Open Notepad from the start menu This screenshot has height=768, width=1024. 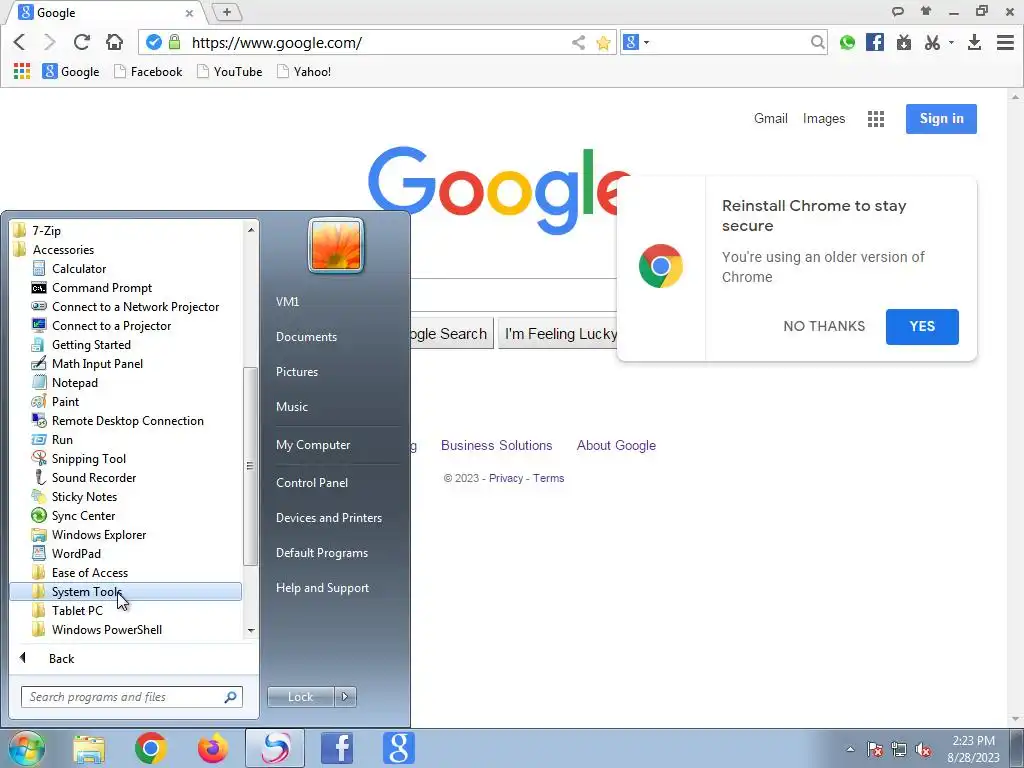pyautogui.click(x=74, y=383)
